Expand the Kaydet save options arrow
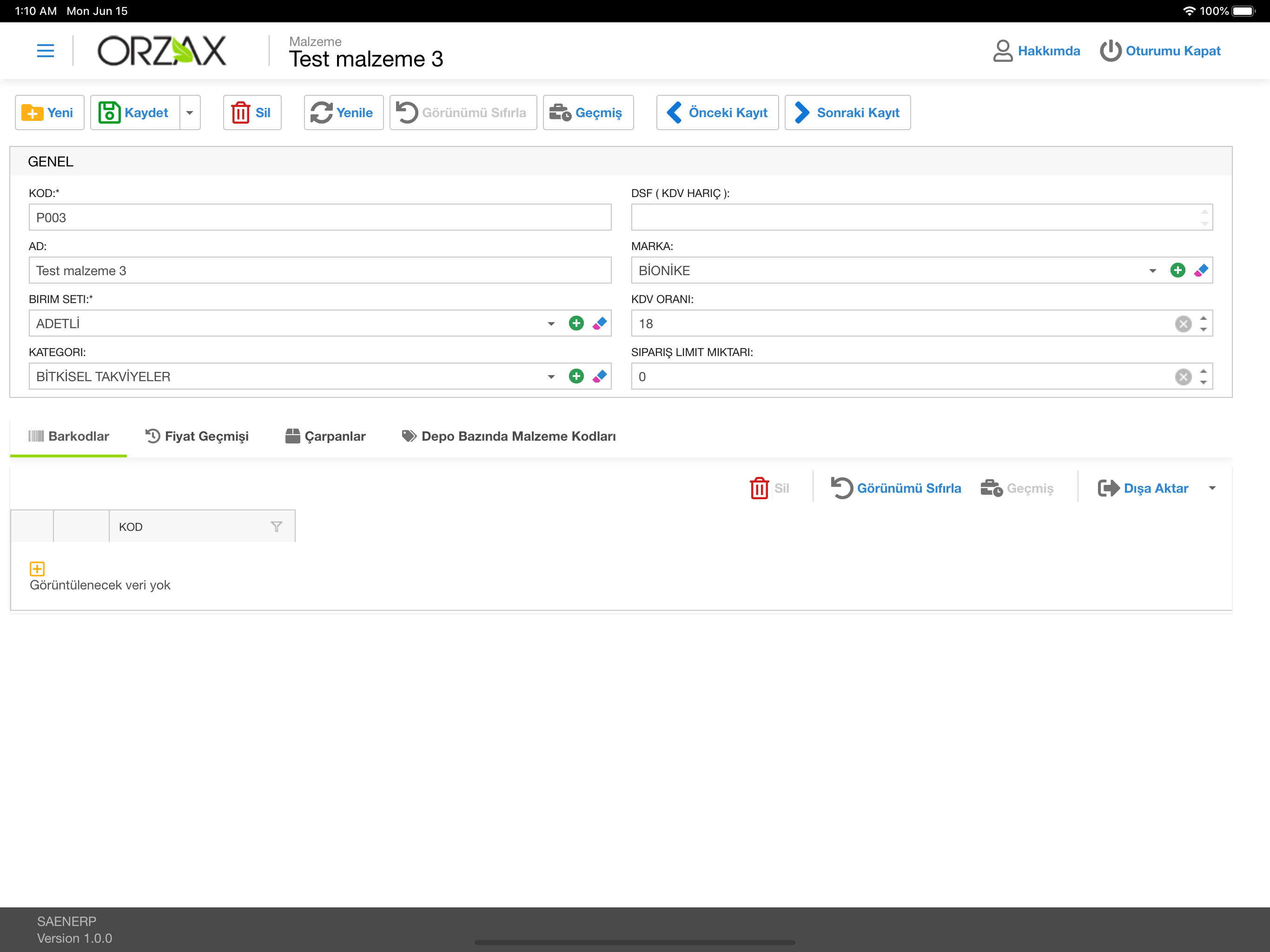Viewport: 1270px width, 952px height. 190,112
